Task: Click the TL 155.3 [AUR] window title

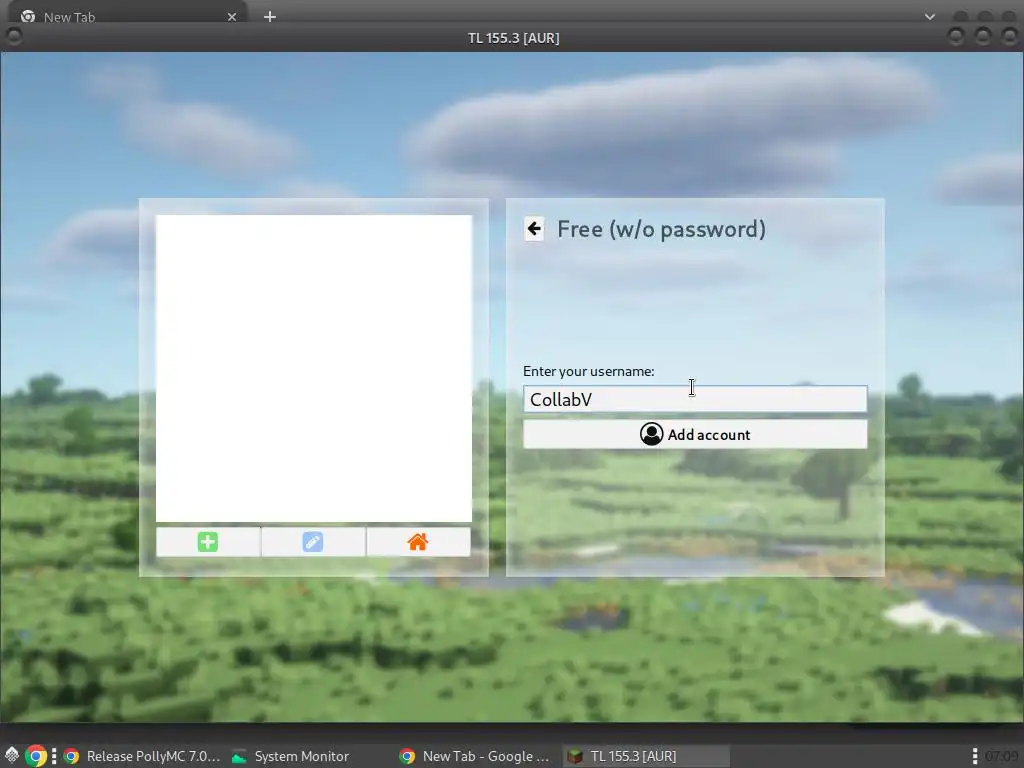Action: coord(513,38)
